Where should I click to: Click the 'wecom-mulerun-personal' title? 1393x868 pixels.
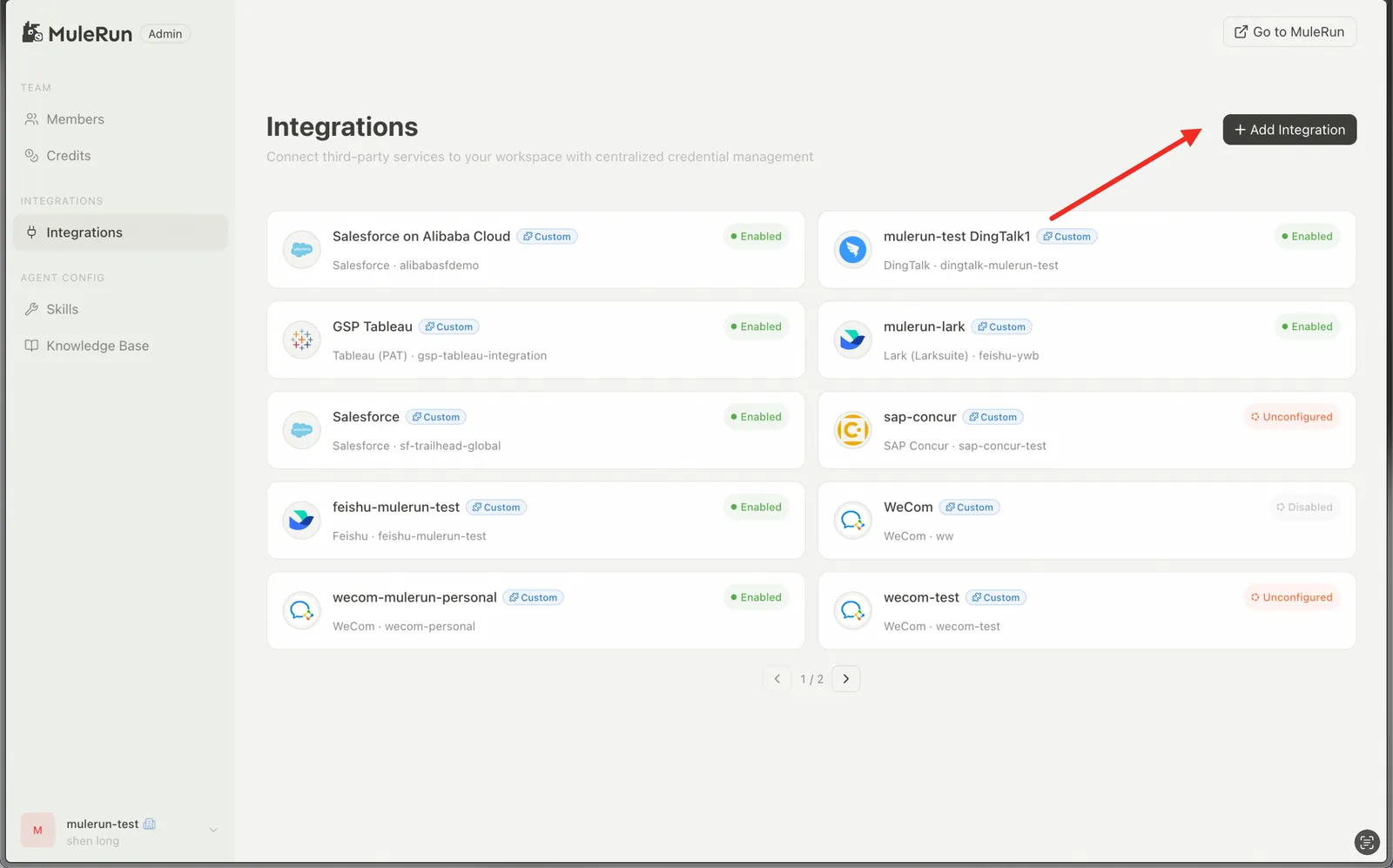(414, 597)
